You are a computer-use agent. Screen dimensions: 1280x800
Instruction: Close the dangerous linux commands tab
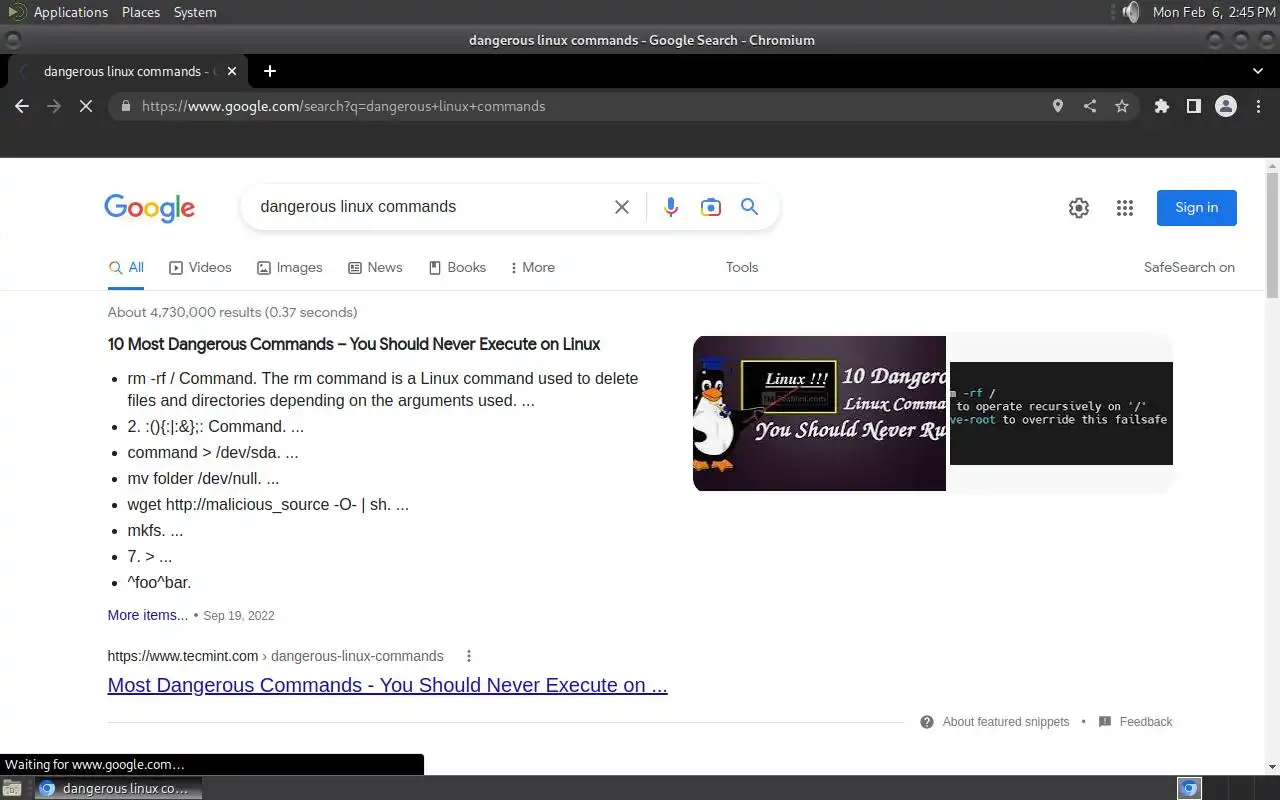point(232,71)
